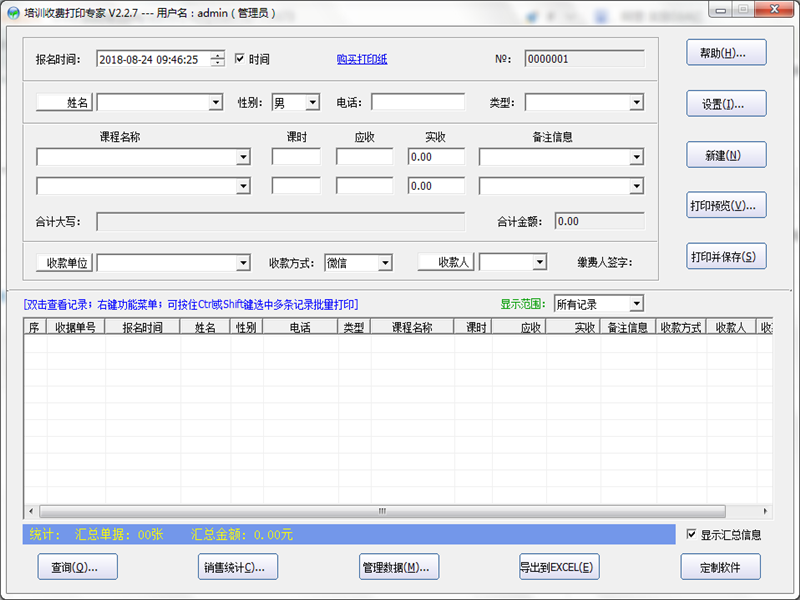Click the second 课时 input field
The width and height of the screenshot is (800, 600).
tap(296, 186)
